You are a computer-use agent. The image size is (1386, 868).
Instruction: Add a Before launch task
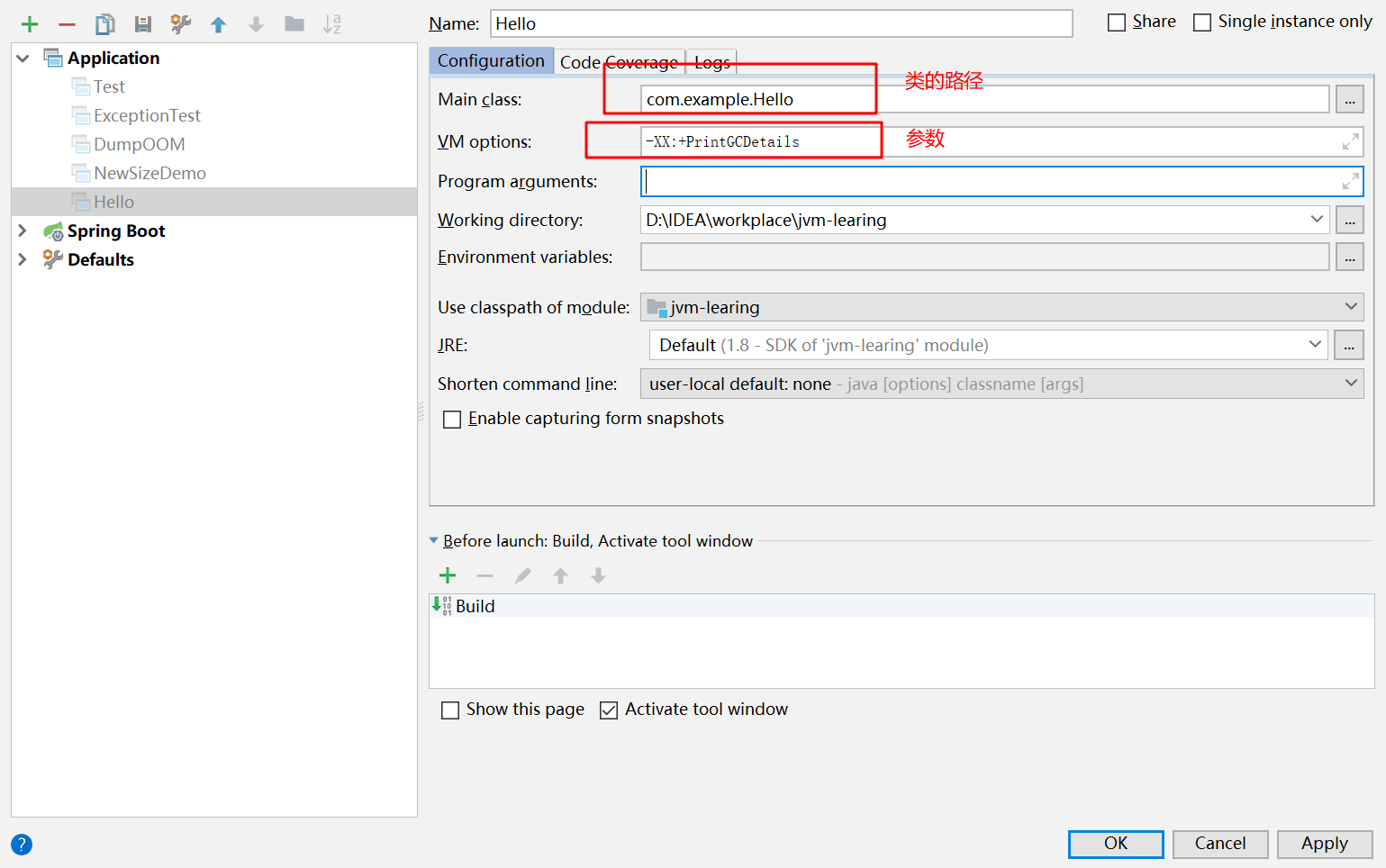pos(448,575)
